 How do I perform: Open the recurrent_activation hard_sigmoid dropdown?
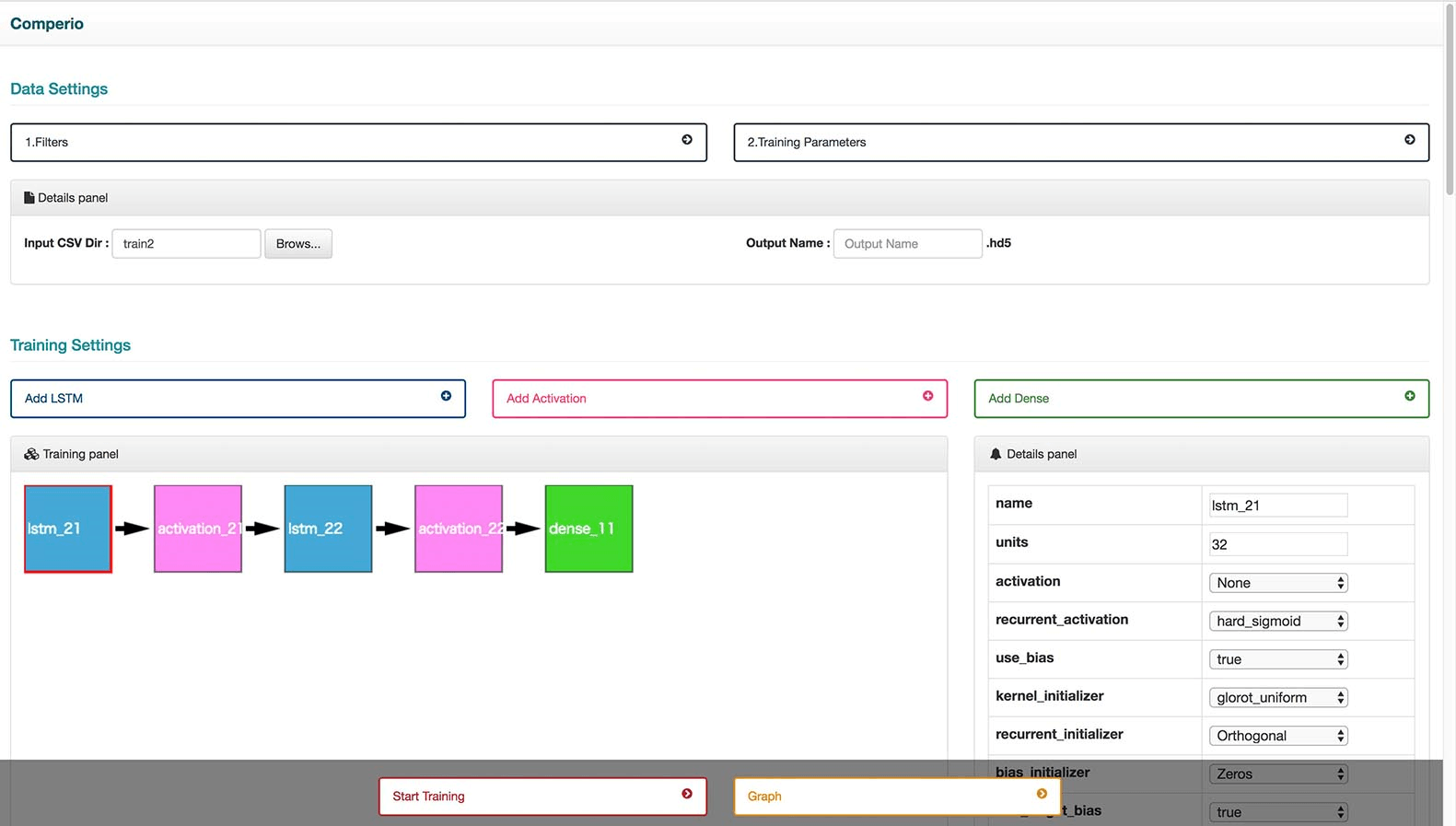(1277, 622)
